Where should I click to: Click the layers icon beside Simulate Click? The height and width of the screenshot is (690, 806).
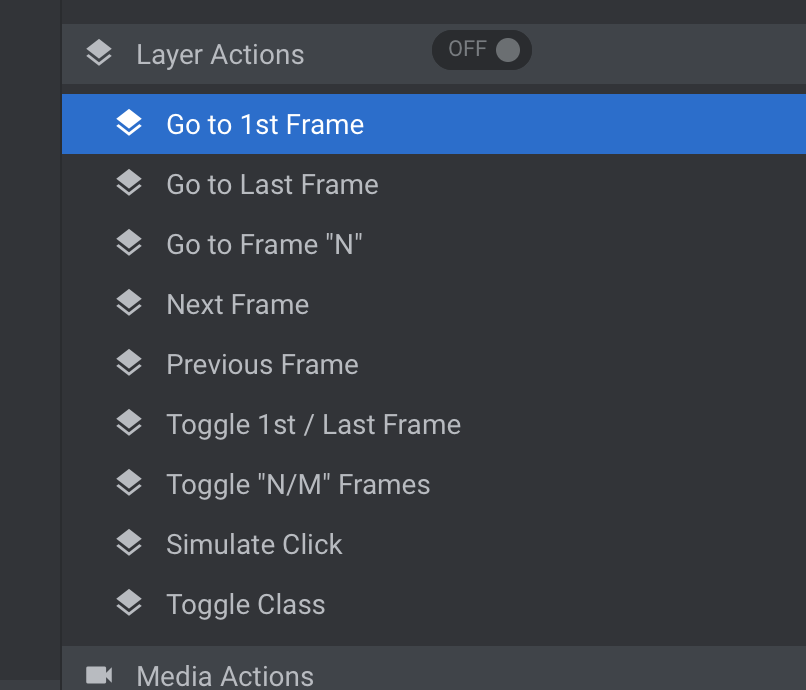tap(129, 543)
